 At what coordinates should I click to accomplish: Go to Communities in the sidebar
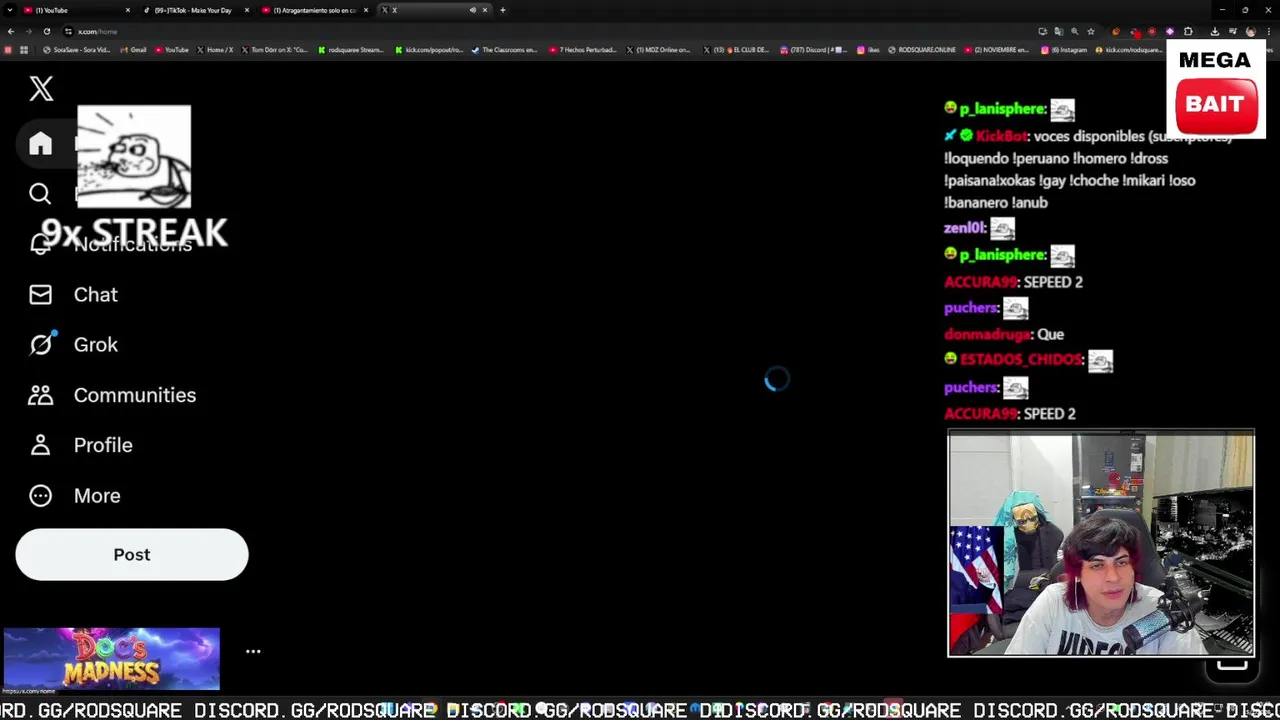tap(112, 395)
